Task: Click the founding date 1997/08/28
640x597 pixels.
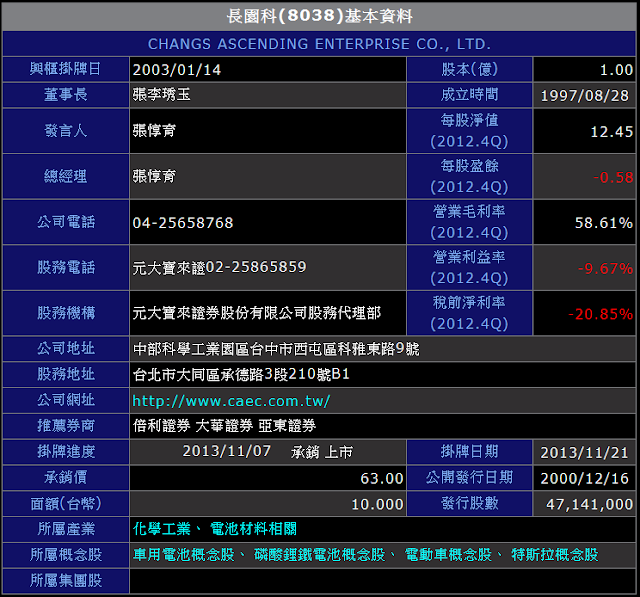Action: [584, 95]
